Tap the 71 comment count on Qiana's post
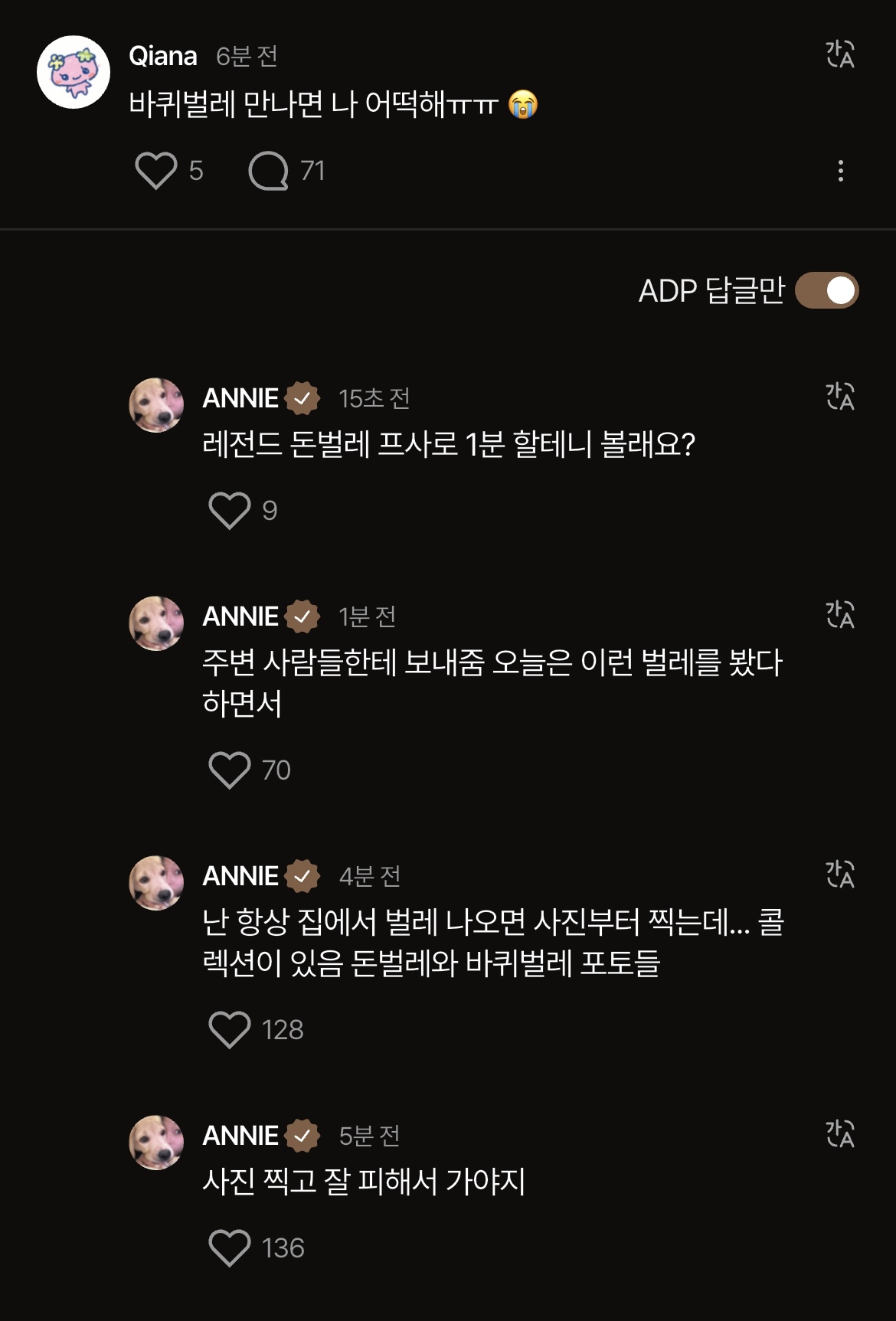The image size is (896, 1321). pyautogui.click(x=312, y=170)
